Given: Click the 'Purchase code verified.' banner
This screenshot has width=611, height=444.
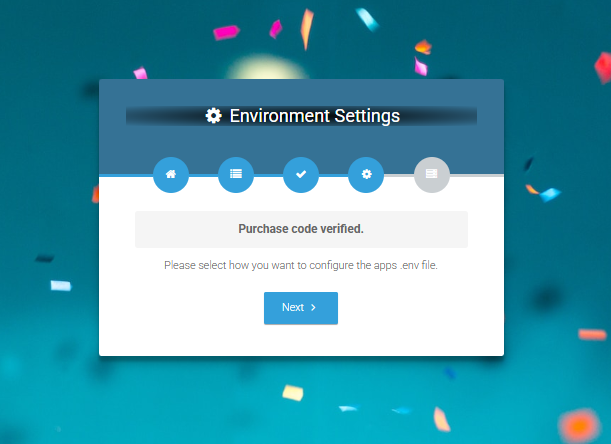Looking at the screenshot, I should click(301, 229).
